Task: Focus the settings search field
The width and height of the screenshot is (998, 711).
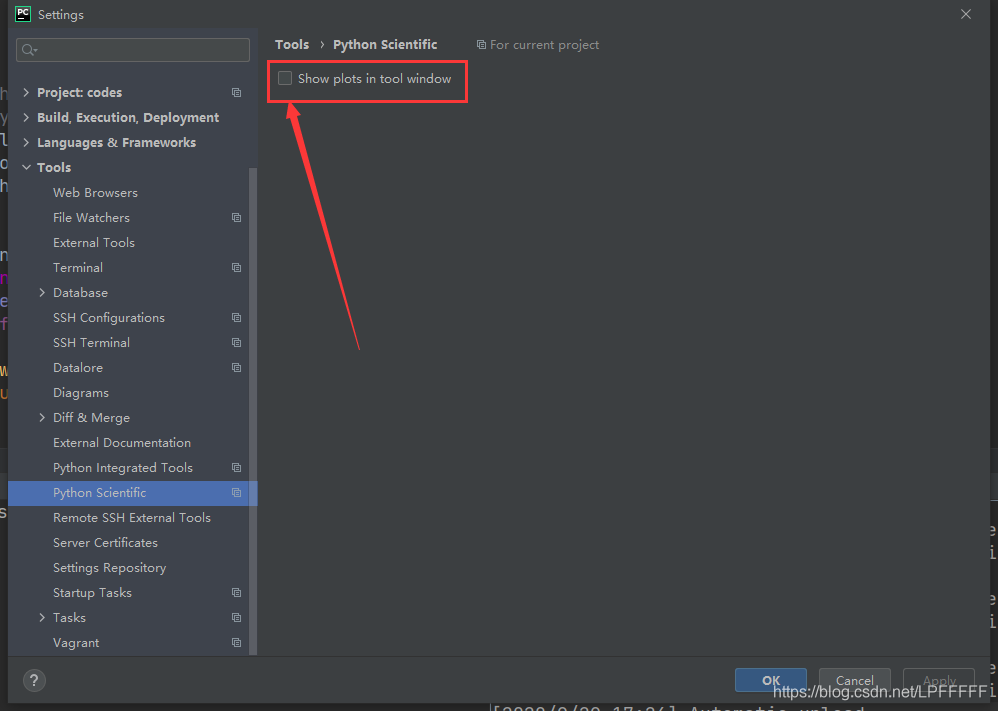Action: [133, 50]
